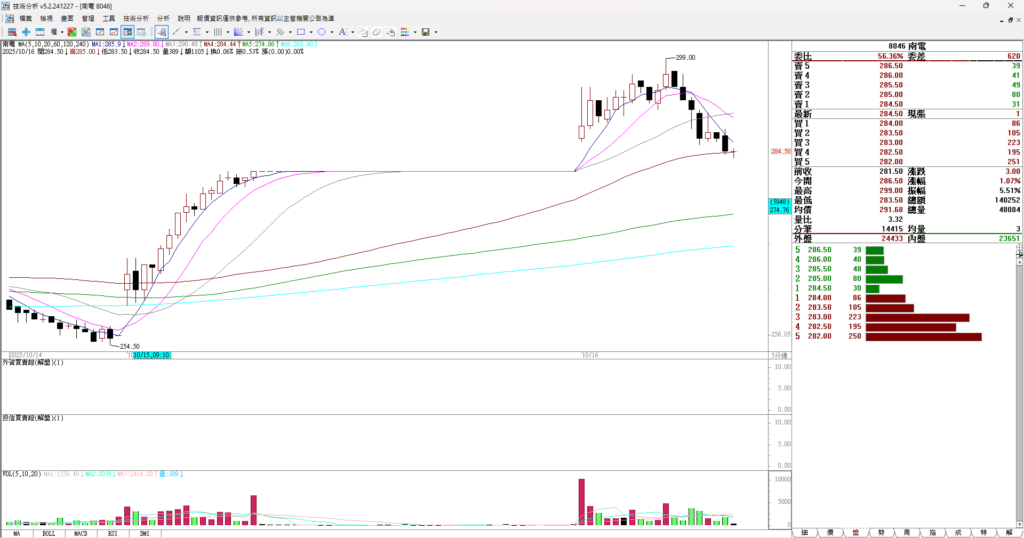Click the blue plus icon in toolbar
This screenshot has width=1024, height=538.
click(x=25, y=32)
